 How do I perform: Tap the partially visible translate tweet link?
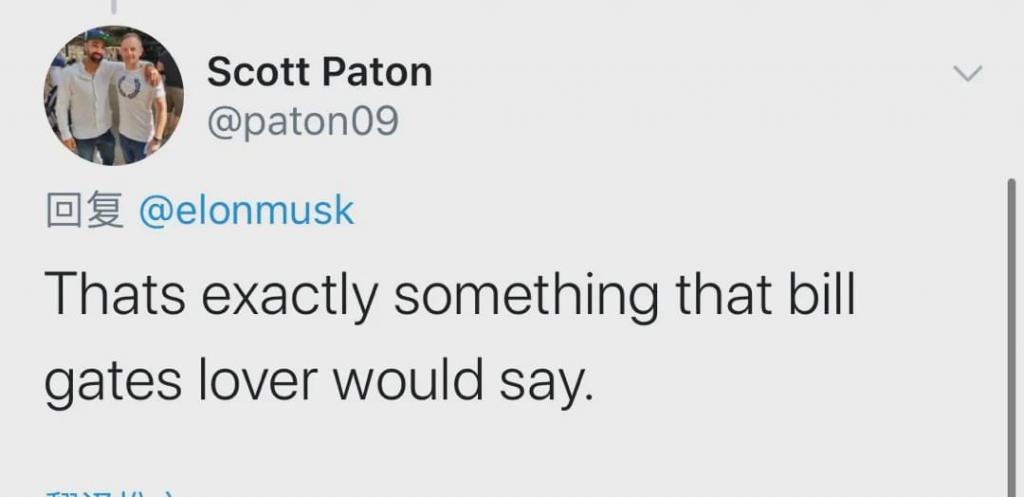(x=111, y=493)
